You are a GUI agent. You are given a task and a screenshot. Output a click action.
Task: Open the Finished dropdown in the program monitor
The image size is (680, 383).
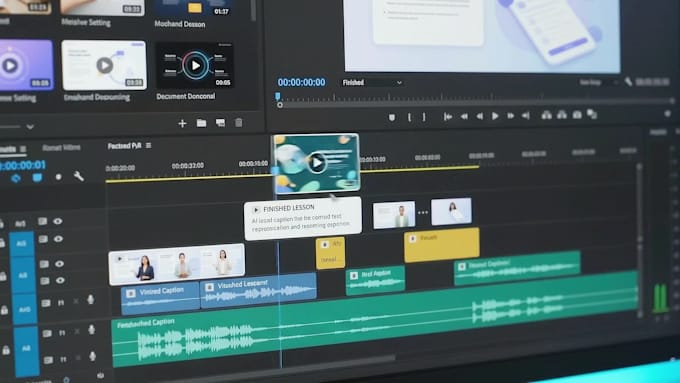point(372,82)
